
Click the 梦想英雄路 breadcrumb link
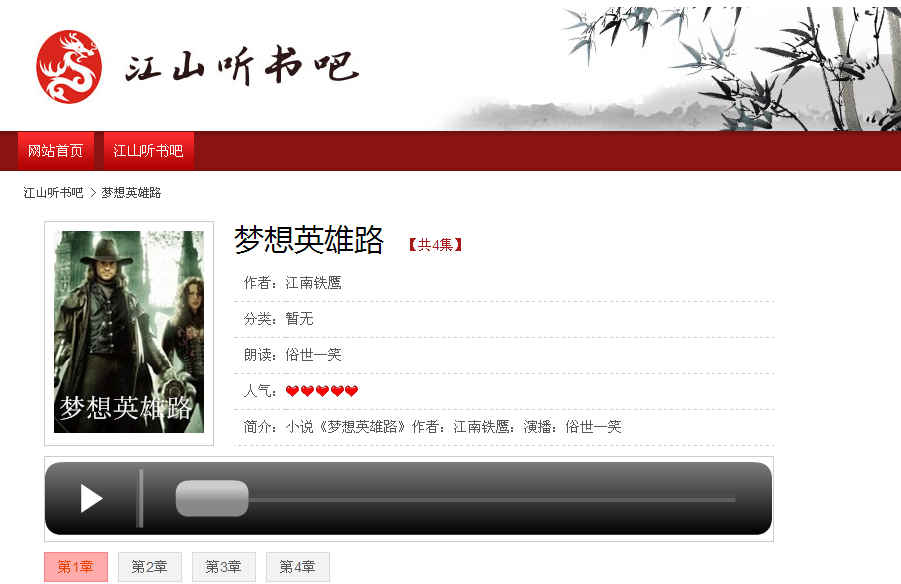click(131, 193)
